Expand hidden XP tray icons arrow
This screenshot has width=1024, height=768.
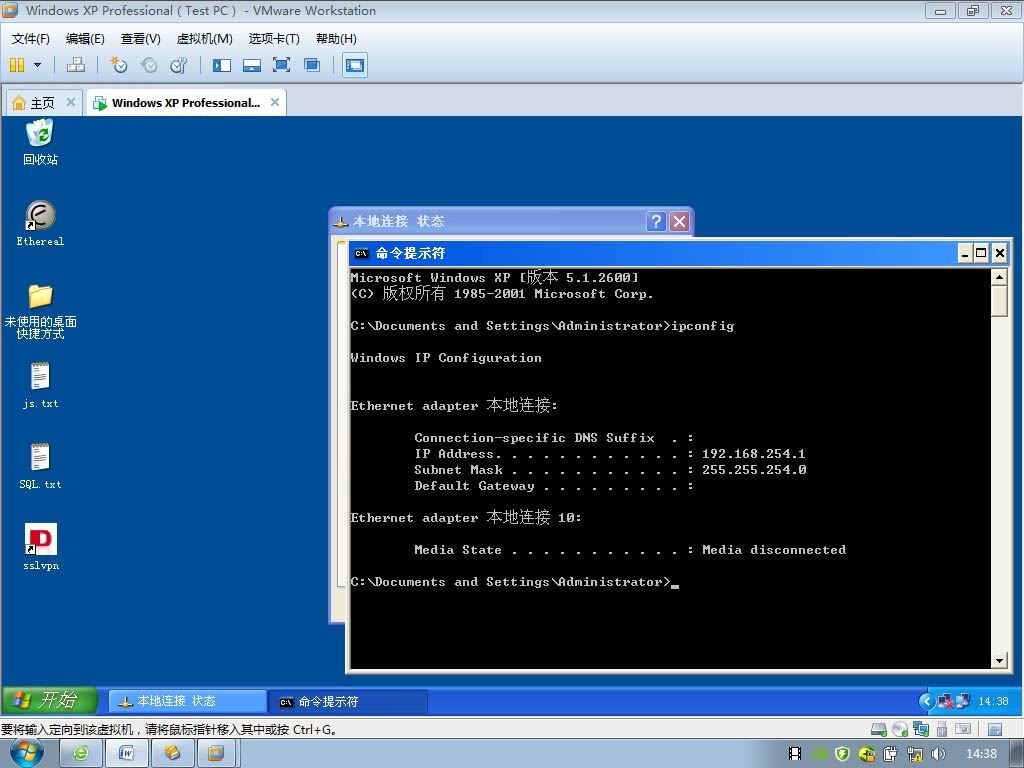coord(926,701)
